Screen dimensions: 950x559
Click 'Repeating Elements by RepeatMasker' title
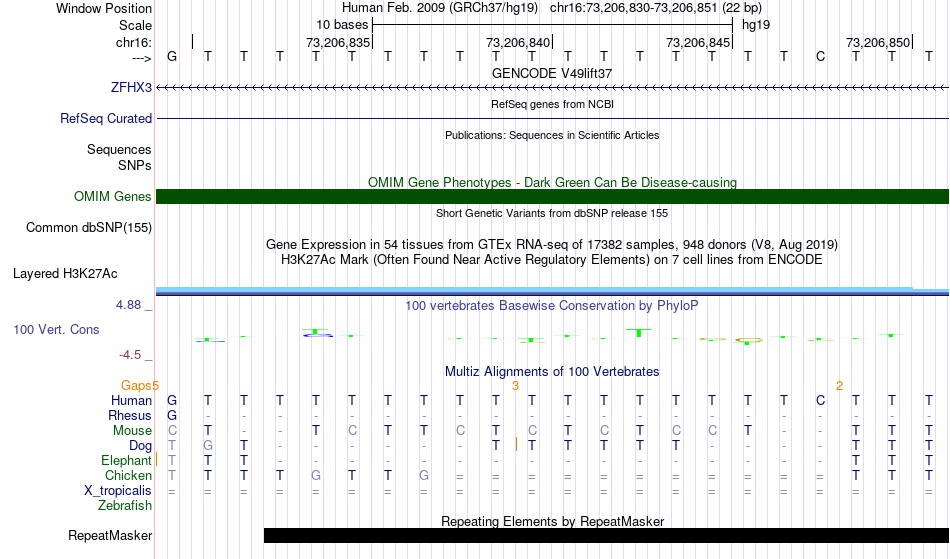pyautogui.click(x=552, y=521)
